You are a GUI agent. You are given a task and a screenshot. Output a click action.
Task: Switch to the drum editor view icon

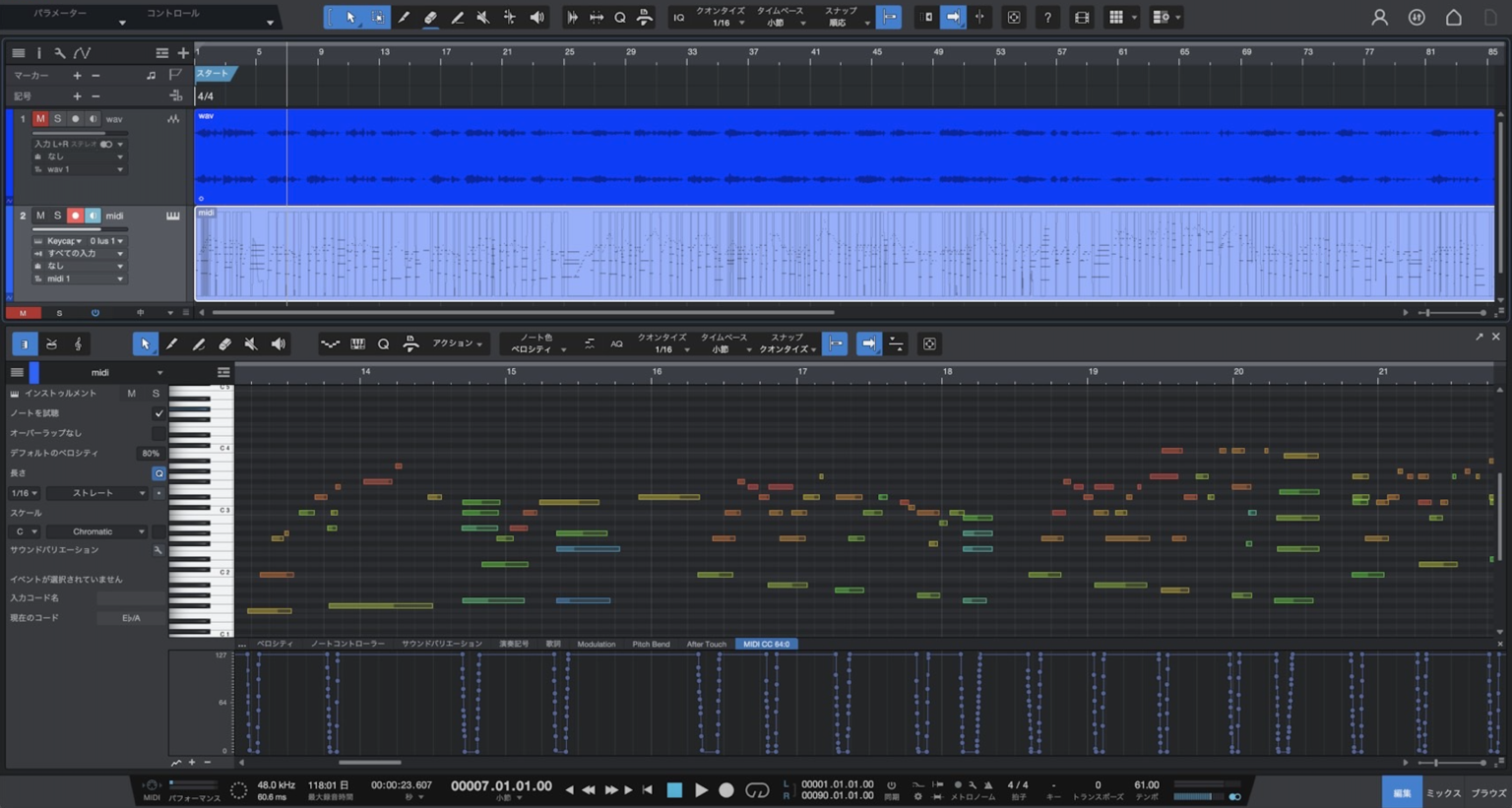pos(51,344)
